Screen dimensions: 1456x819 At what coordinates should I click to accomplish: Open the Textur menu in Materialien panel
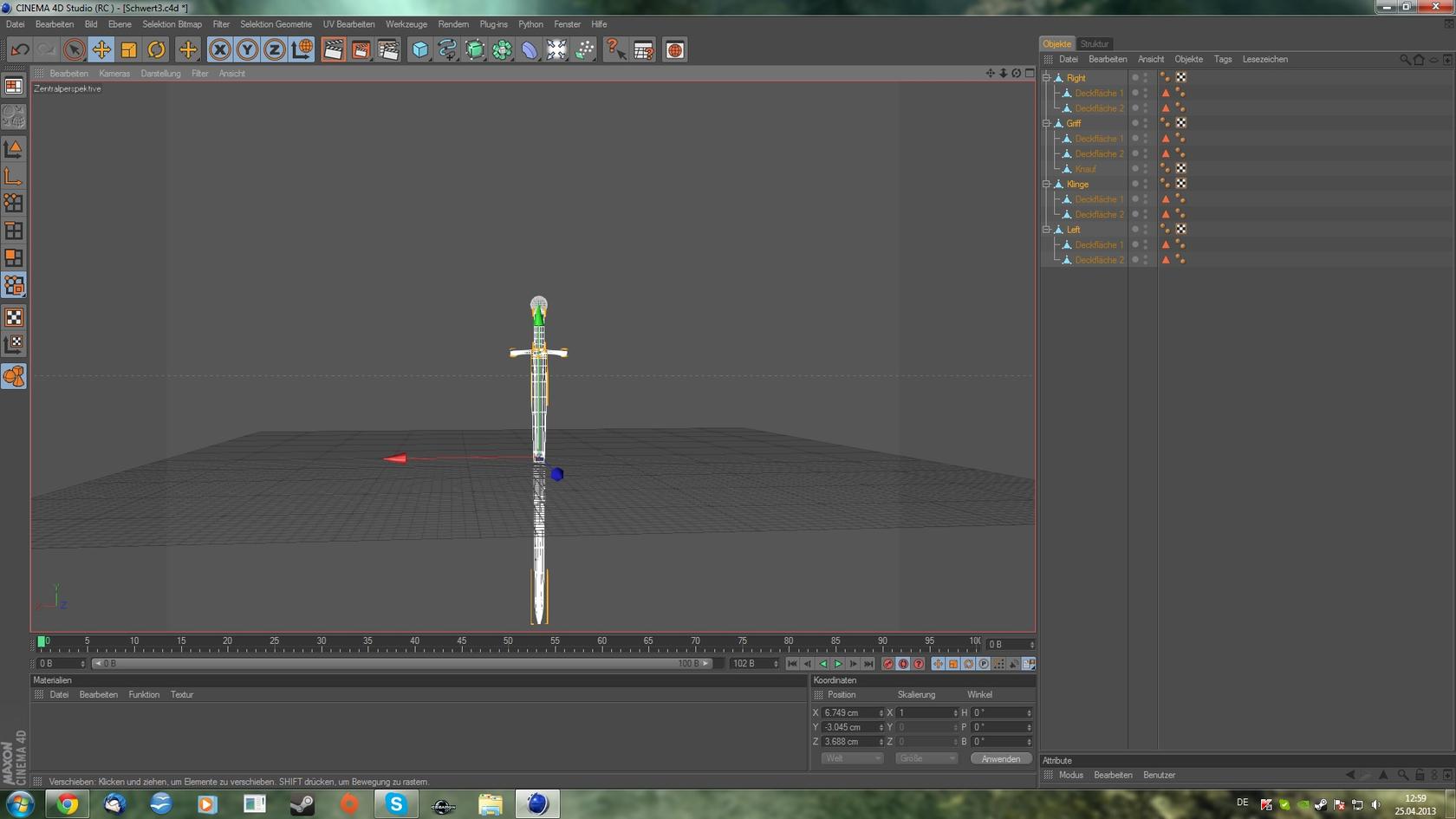[181, 694]
